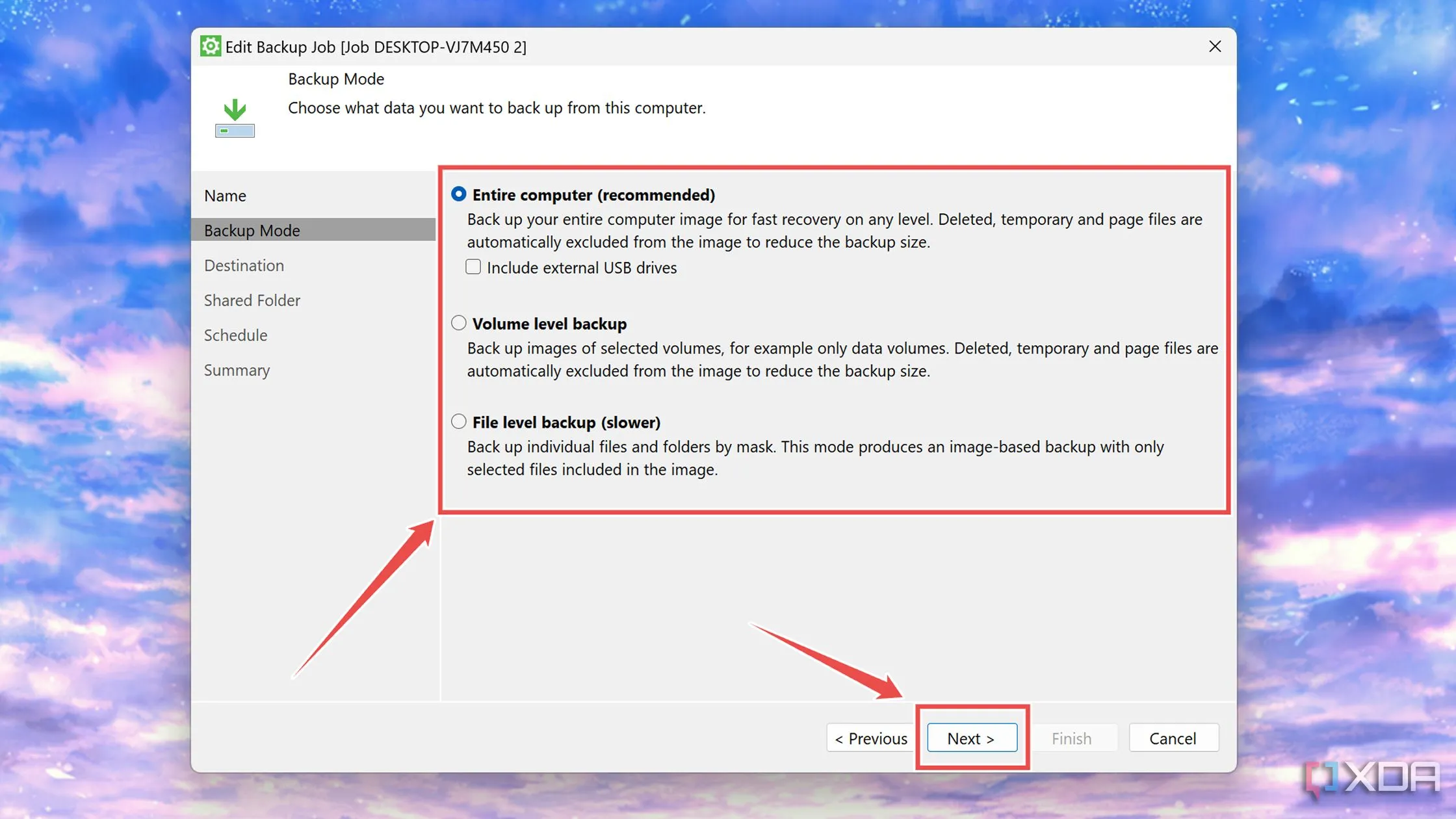The height and width of the screenshot is (819, 1456).
Task: Click the green download arrow backup icon
Action: [235, 118]
